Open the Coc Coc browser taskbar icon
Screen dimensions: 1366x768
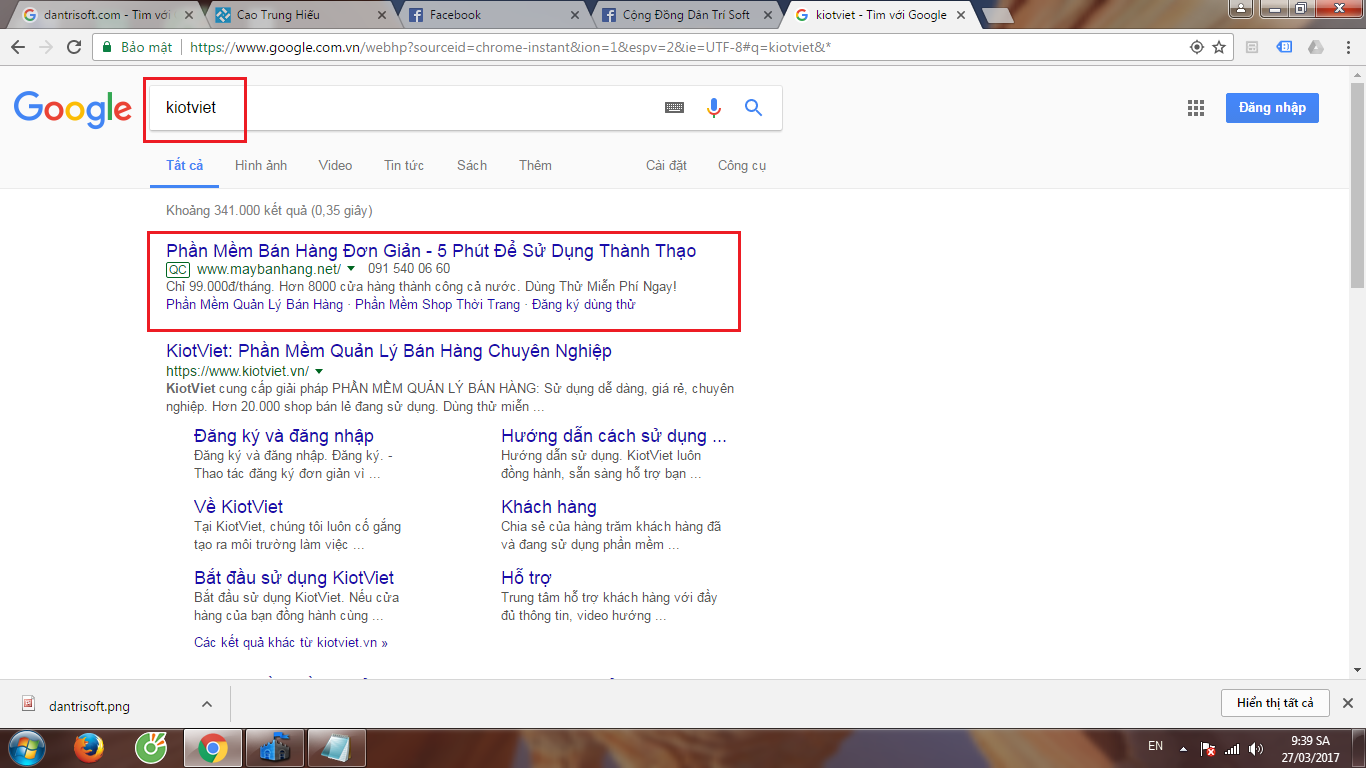(x=151, y=748)
